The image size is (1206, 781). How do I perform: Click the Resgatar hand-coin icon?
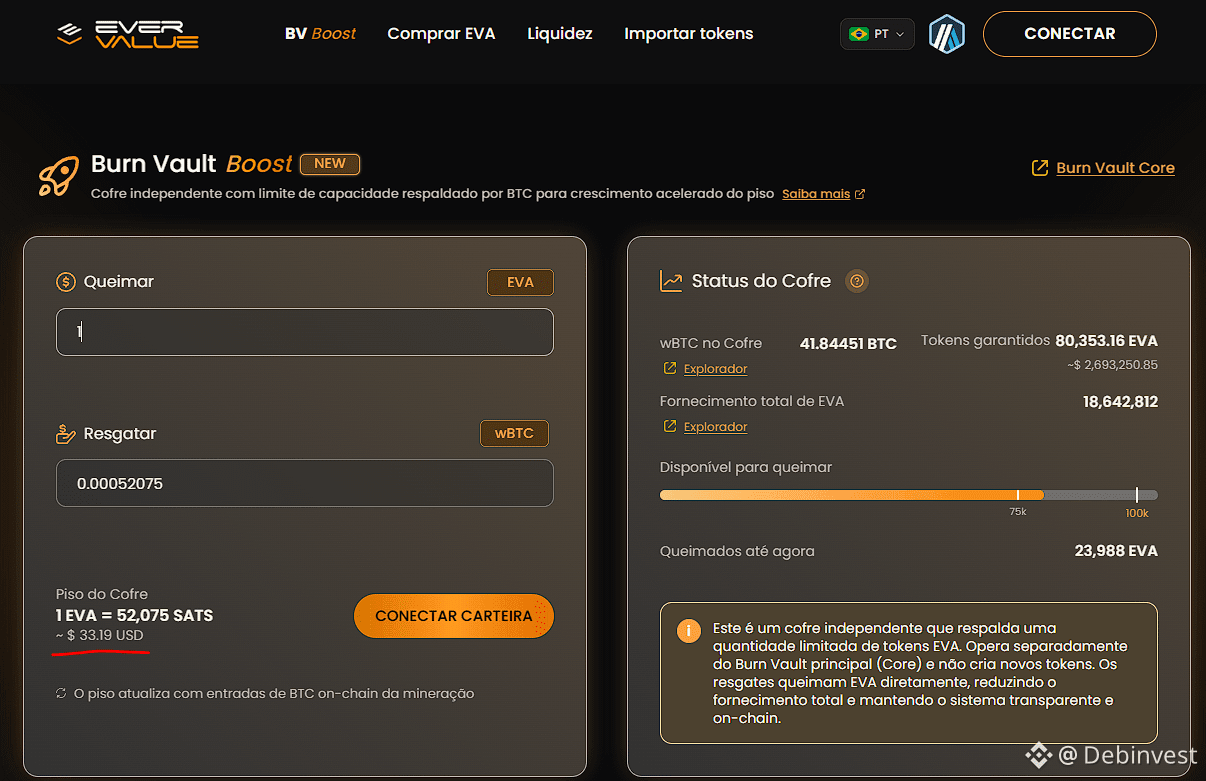click(66, 434)
